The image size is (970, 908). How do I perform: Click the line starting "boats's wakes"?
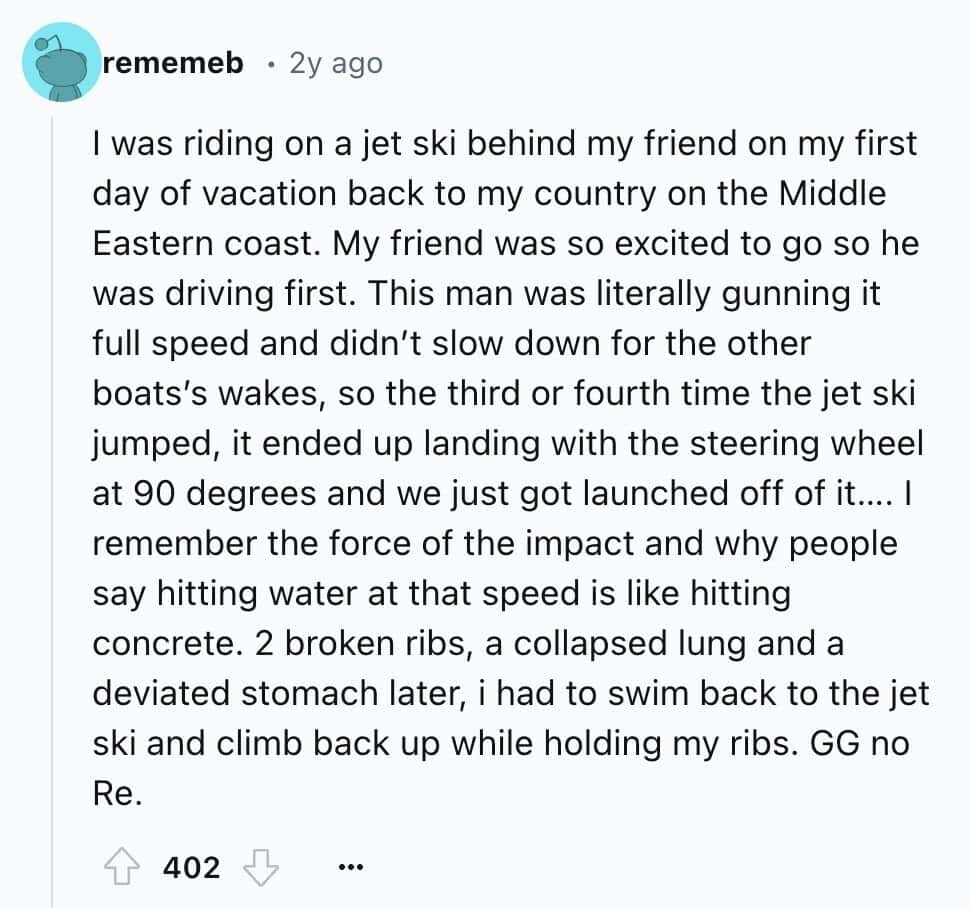(504, 394)
